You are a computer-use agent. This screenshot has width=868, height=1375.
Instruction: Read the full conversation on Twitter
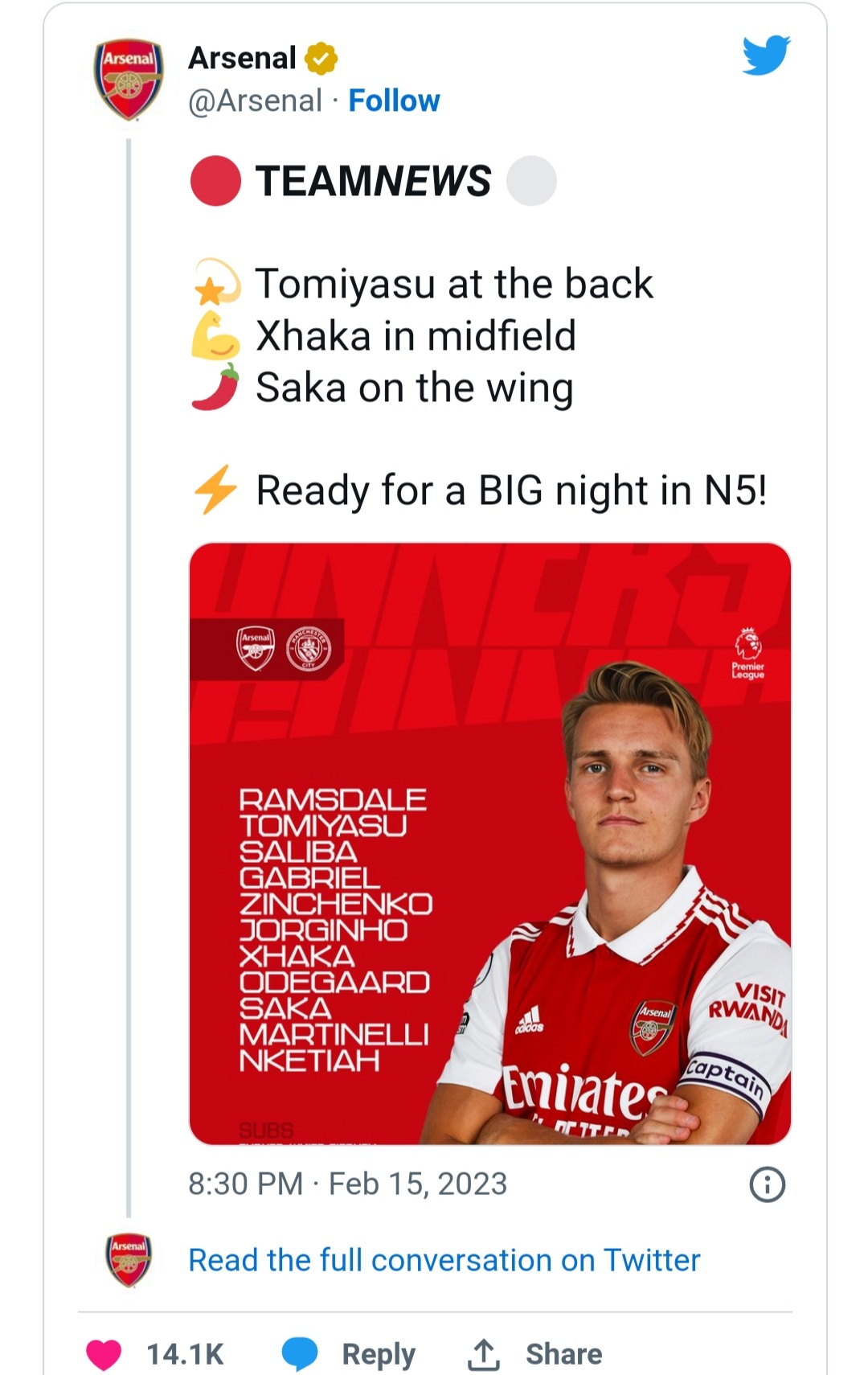click(444, 1260)
